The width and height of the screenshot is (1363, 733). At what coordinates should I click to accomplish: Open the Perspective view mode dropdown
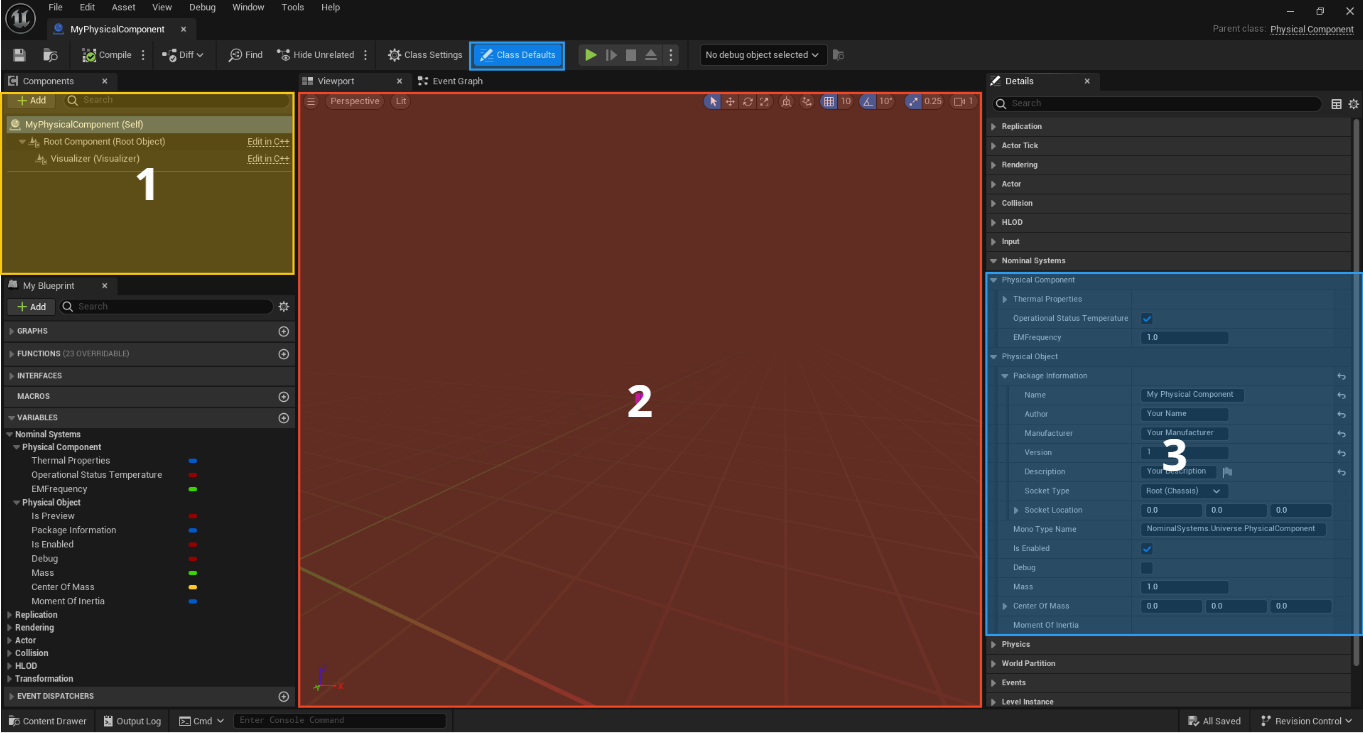355,101
